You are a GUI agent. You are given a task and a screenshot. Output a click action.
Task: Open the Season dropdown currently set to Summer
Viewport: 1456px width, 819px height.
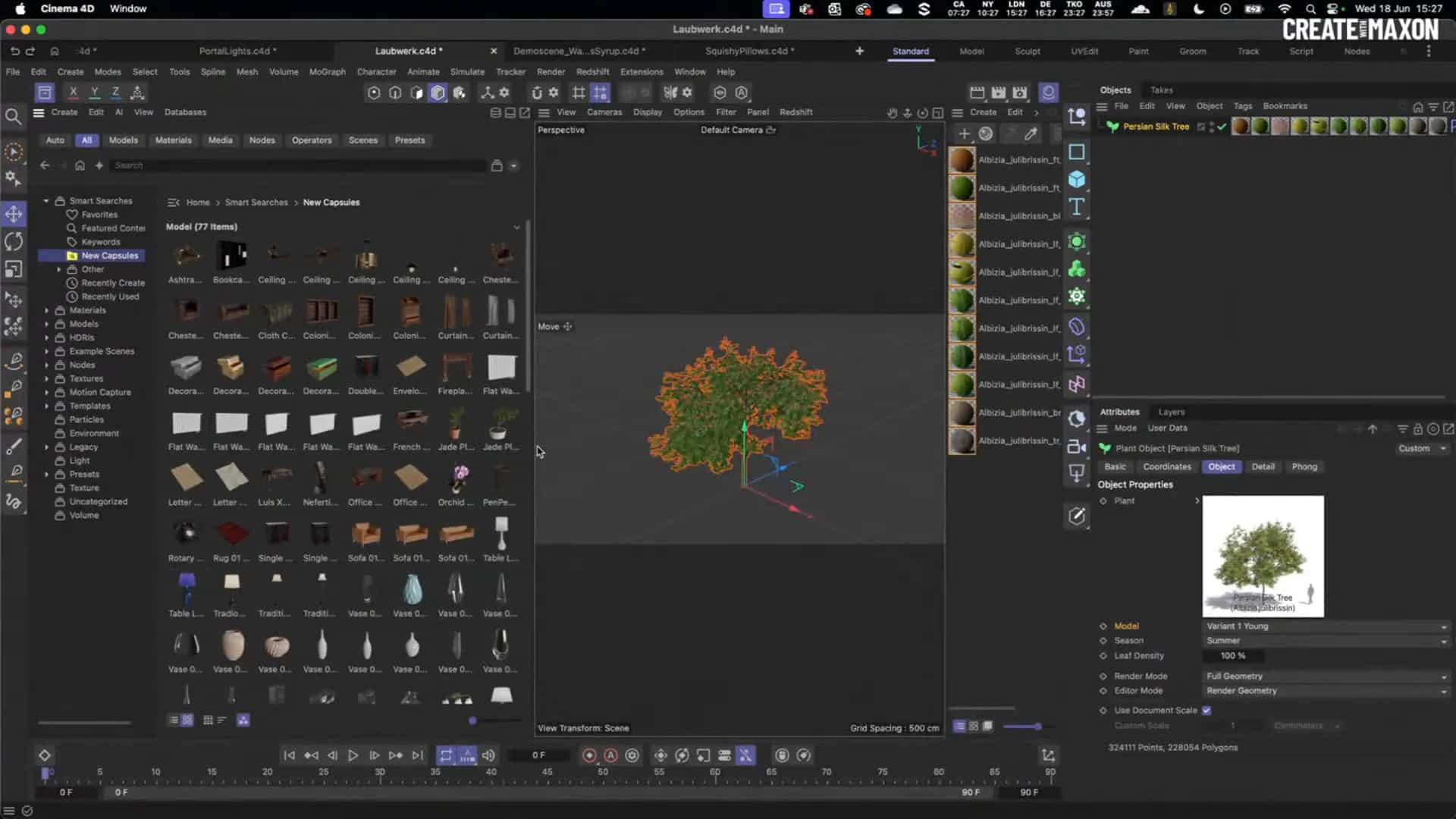pyautogui.click(x=1327, y=641)
